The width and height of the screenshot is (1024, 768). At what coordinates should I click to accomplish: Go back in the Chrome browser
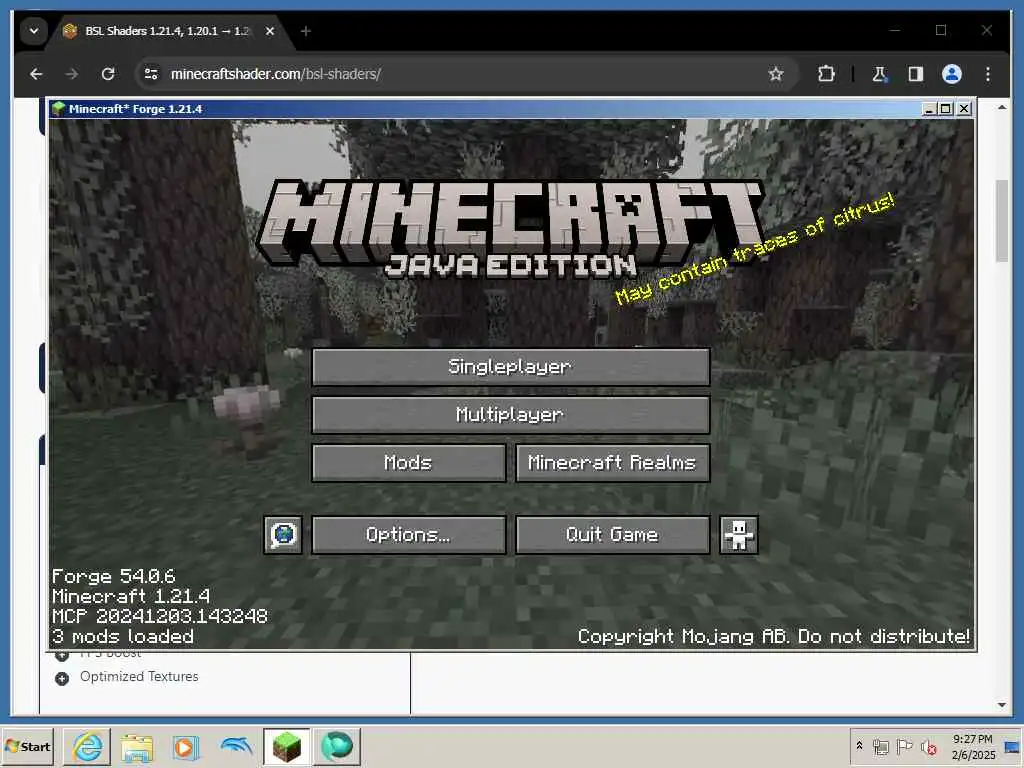36,74
